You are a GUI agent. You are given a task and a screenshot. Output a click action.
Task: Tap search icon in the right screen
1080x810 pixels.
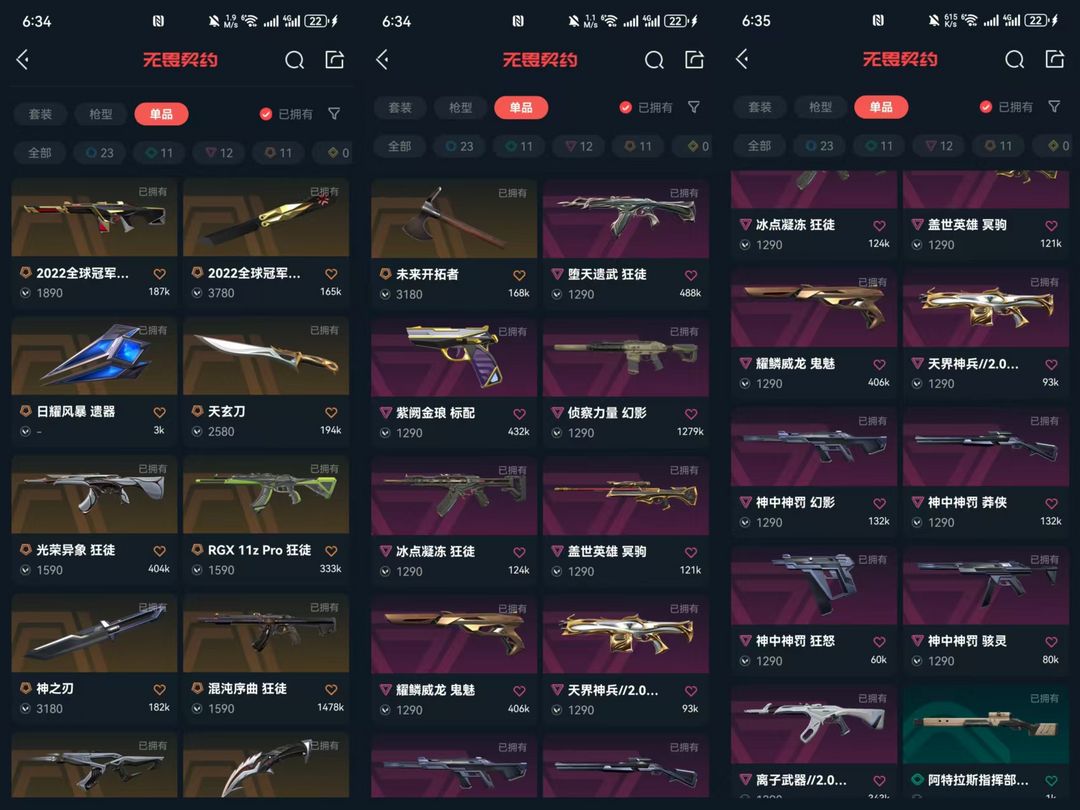click(1015, 60)
